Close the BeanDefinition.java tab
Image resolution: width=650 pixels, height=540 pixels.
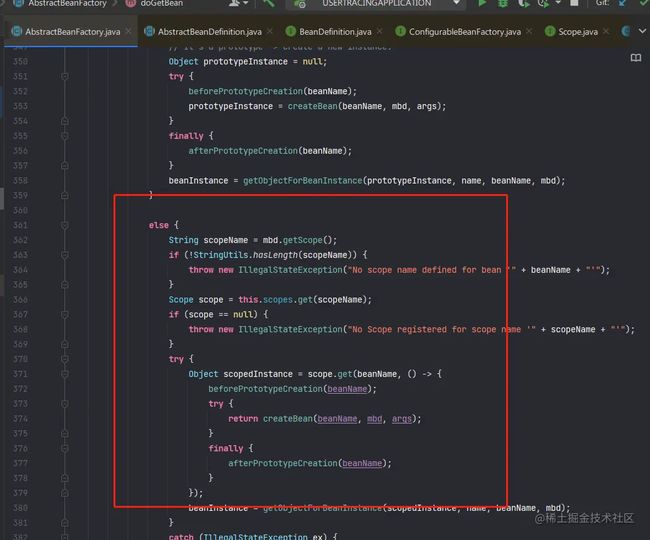379,31
